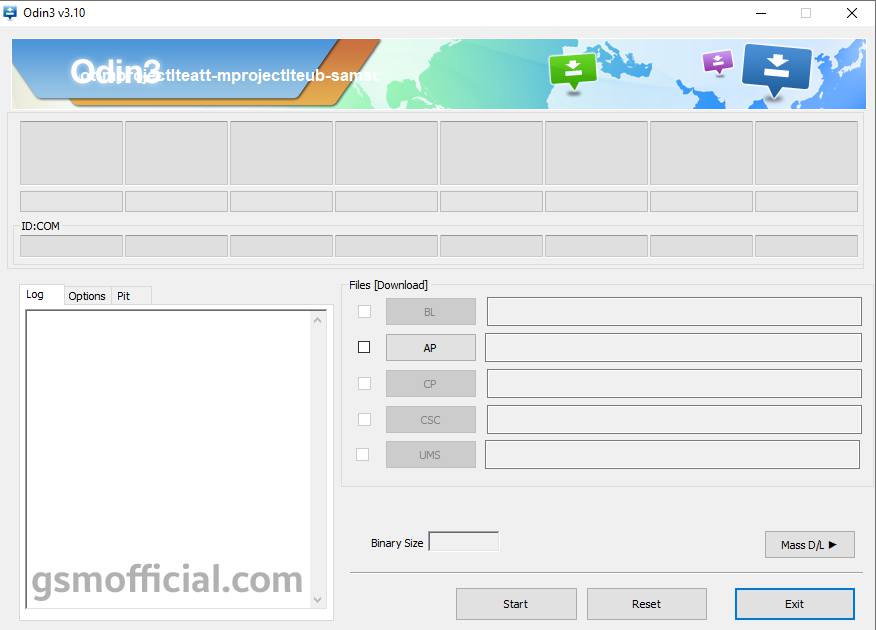The height and width of the screenshot is (630, 876).
Task: Minimize the Odin3 window
Action: coord(761,13)
